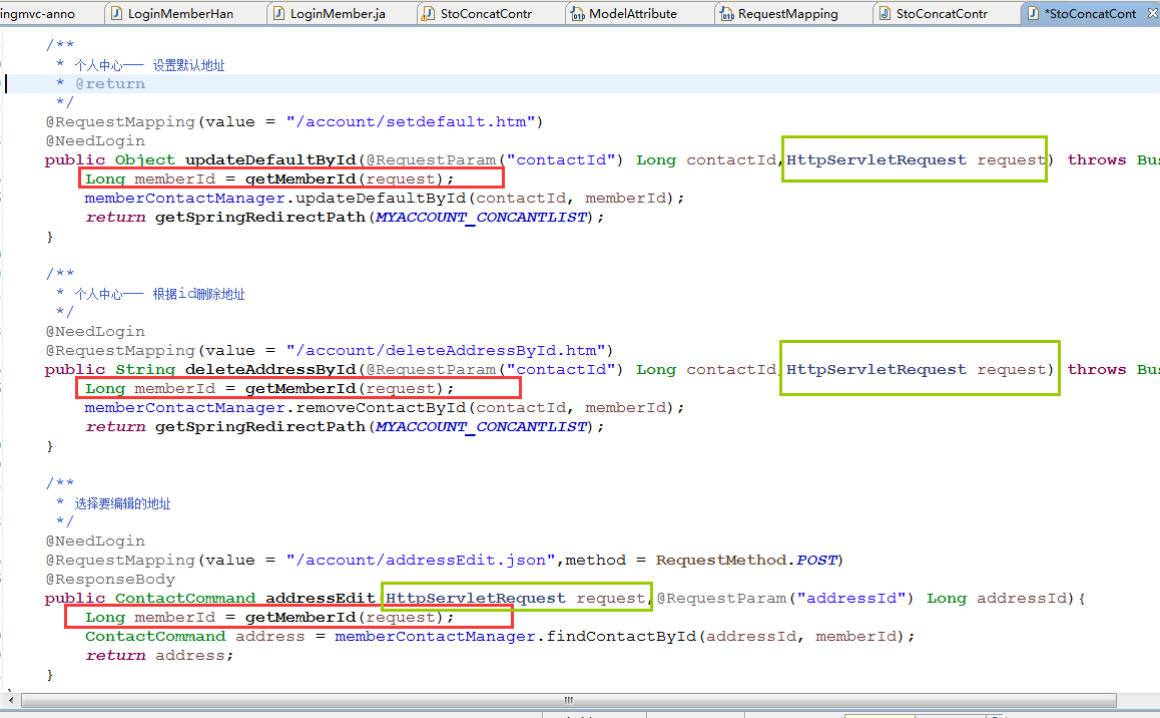Image resolution: width=1160 pixels, height=718 pixels.
Task: Click the comment 个人中心—— 根据id删除地址
Action: (160, 294)
